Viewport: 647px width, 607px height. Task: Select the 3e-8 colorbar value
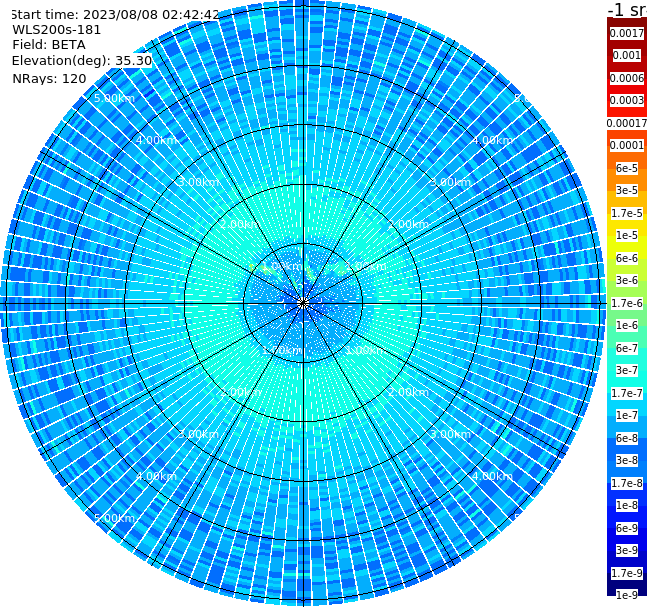(x=627, y=460)
